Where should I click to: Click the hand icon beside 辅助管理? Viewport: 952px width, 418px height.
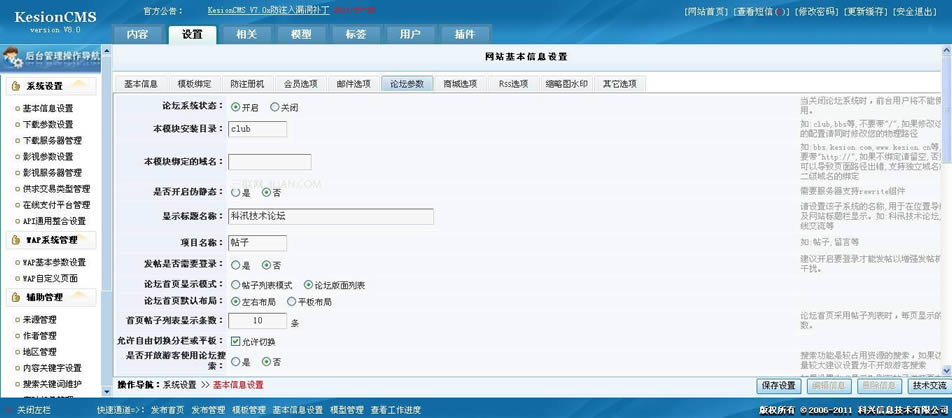(15, 297)
